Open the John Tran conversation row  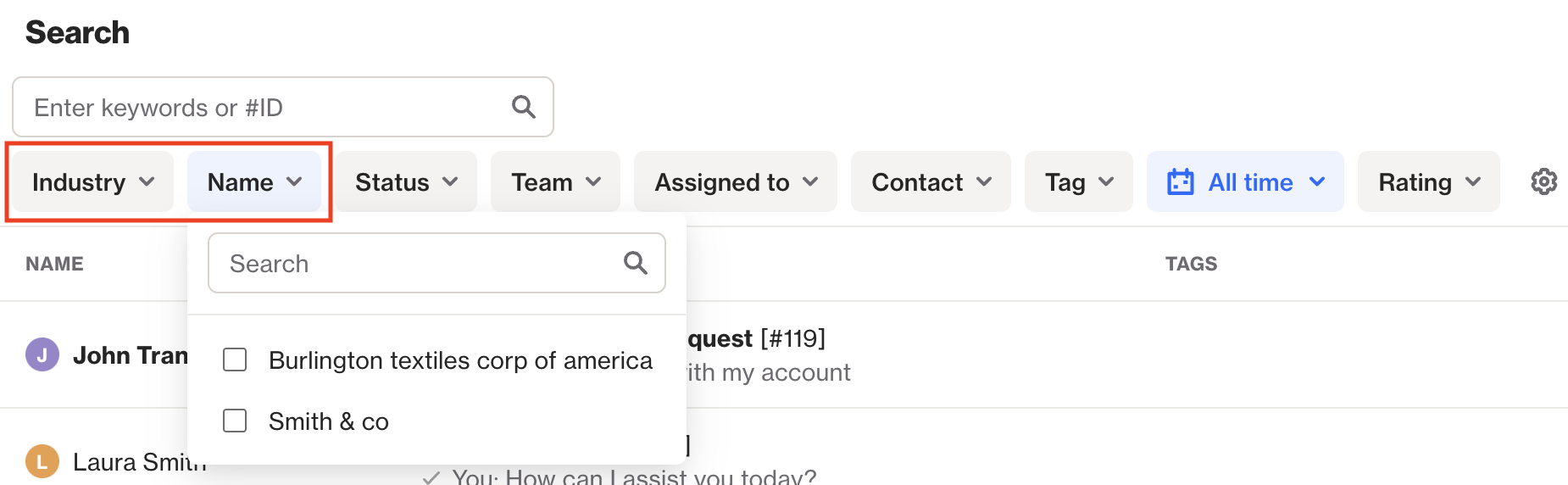(784, 354)
